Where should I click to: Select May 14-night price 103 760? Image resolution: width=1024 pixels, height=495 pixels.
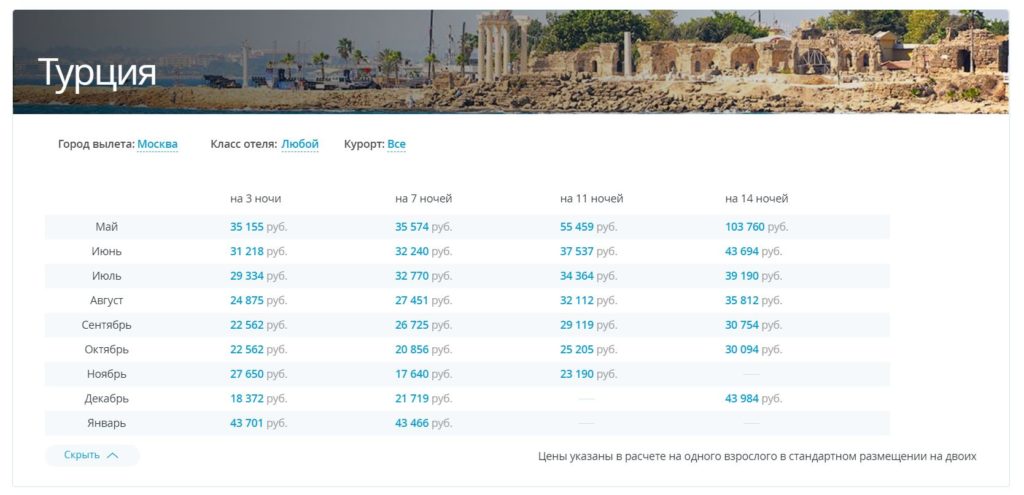[x=745, y=227]
